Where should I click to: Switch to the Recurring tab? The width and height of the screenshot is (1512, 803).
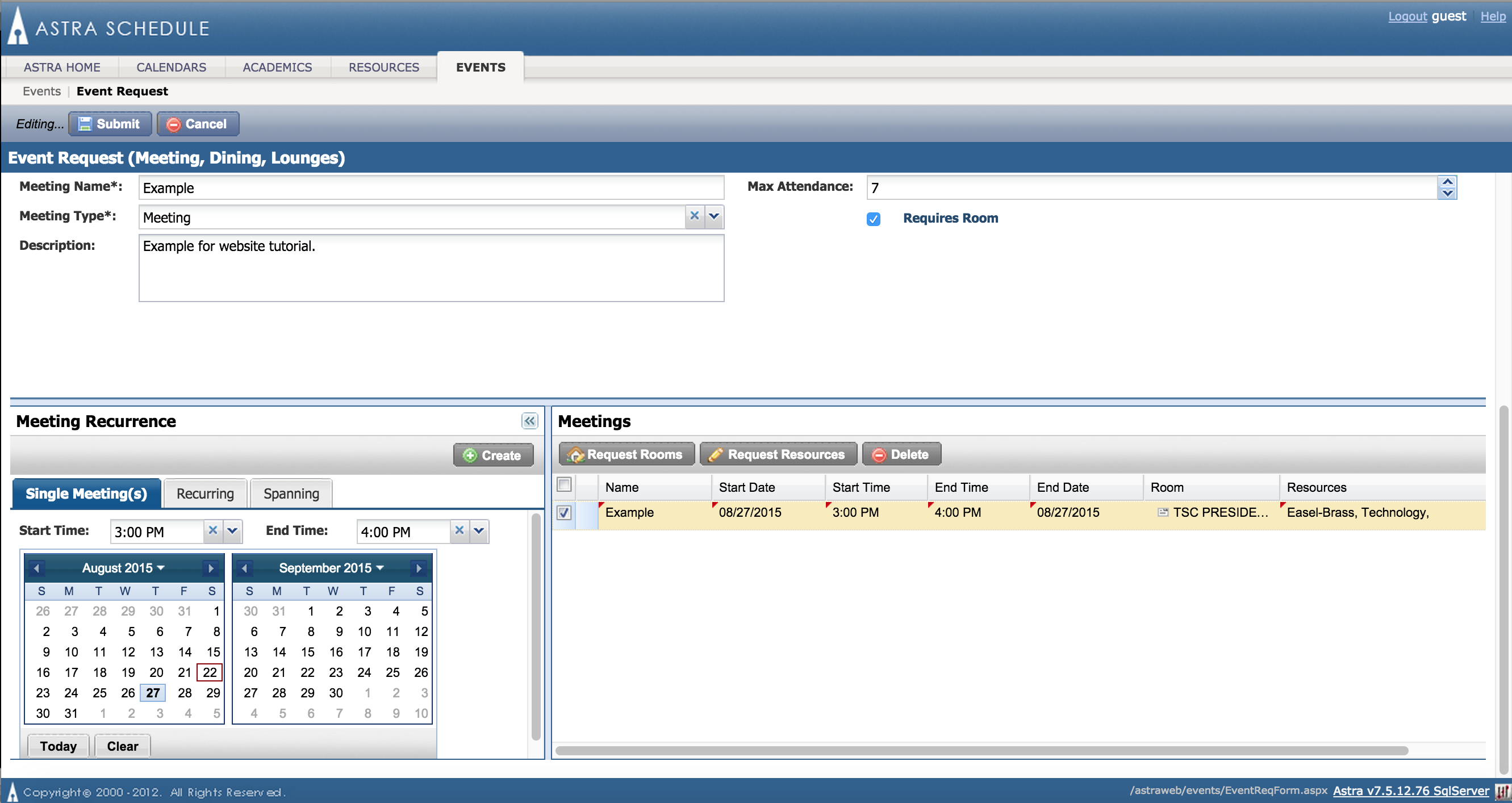[x=205, y=493]
